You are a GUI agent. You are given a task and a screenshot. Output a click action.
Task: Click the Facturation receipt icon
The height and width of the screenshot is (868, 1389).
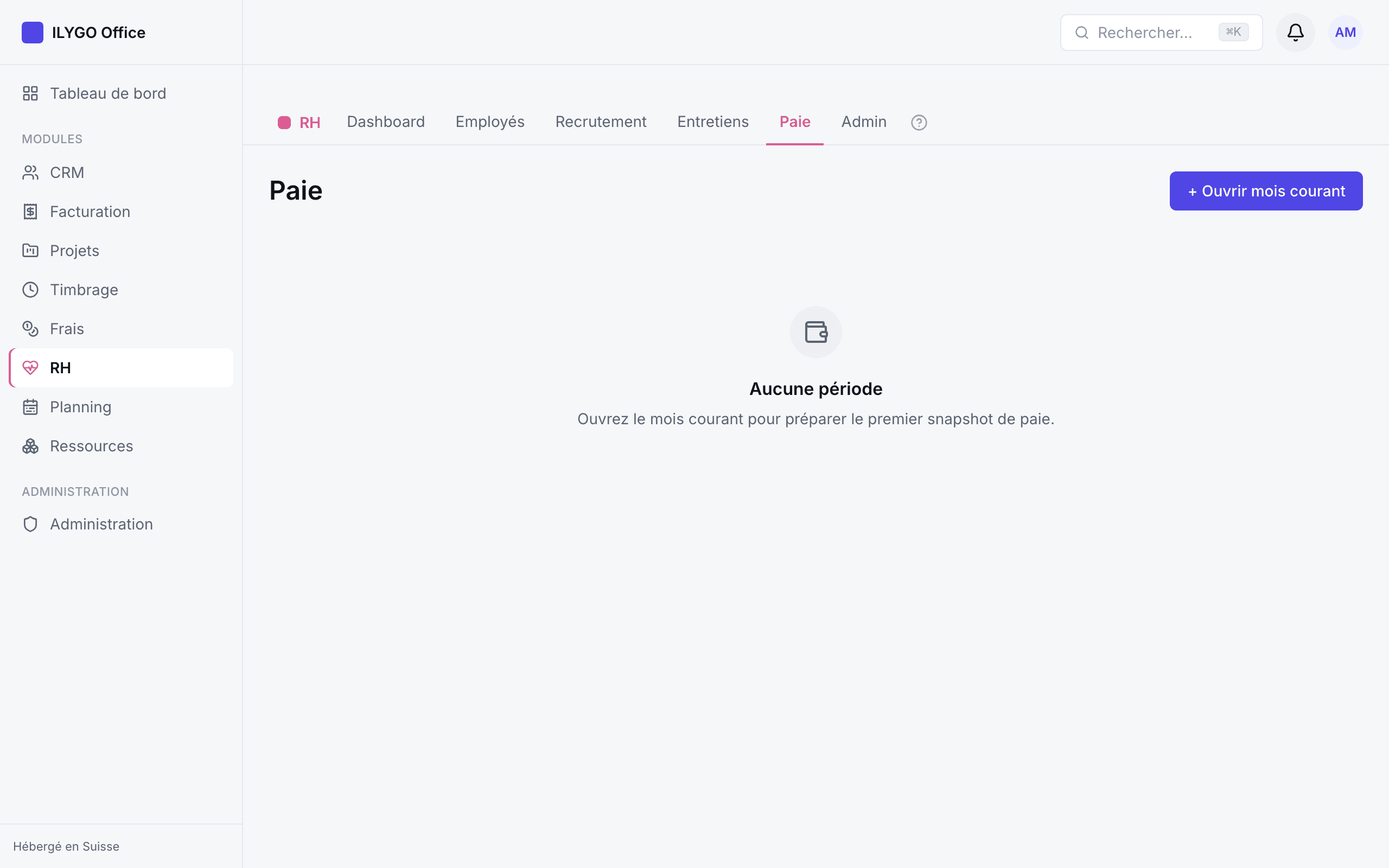30,212
